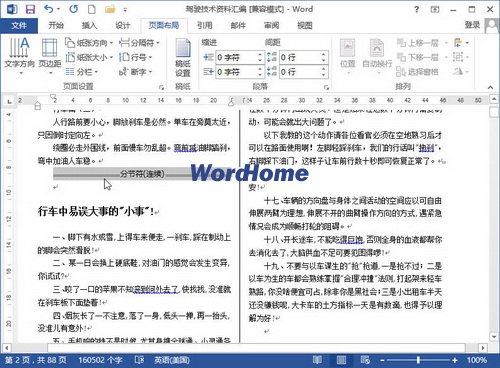Click the tab stop selector on ruler

(9, 101)
